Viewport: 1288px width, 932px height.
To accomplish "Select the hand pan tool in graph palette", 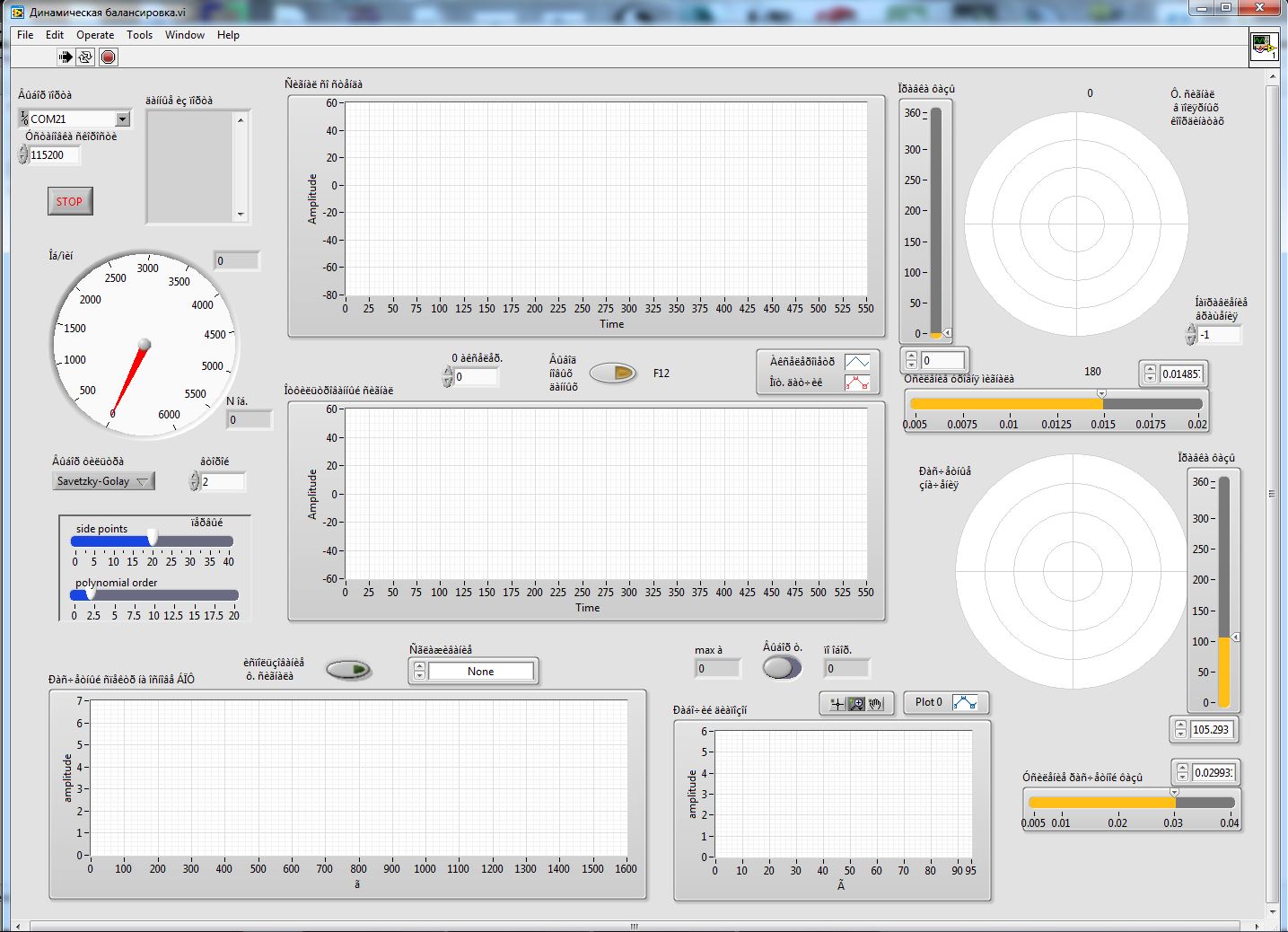I will (x=876, y=704).
